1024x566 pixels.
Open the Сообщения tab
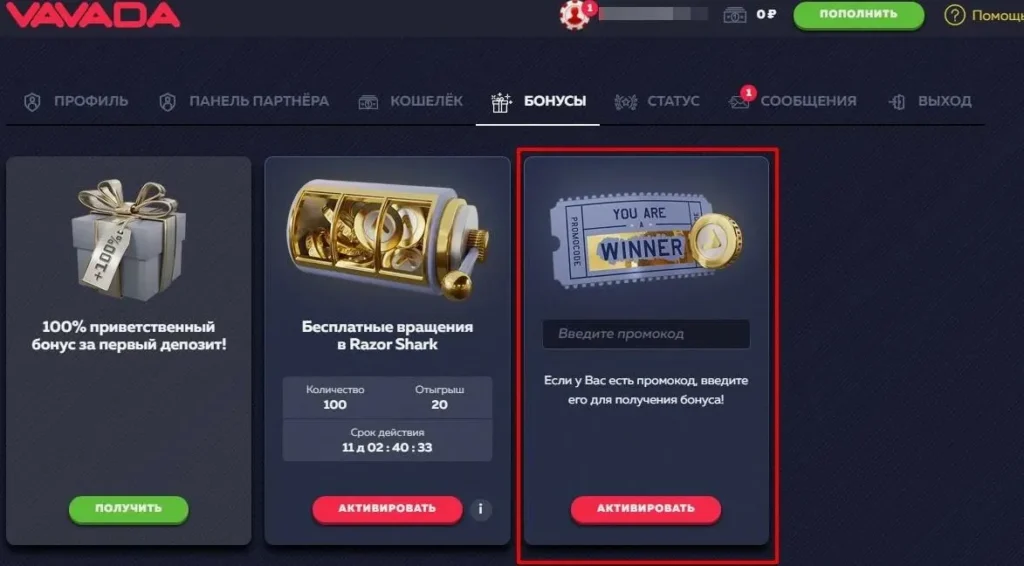[x=793, y=101]
